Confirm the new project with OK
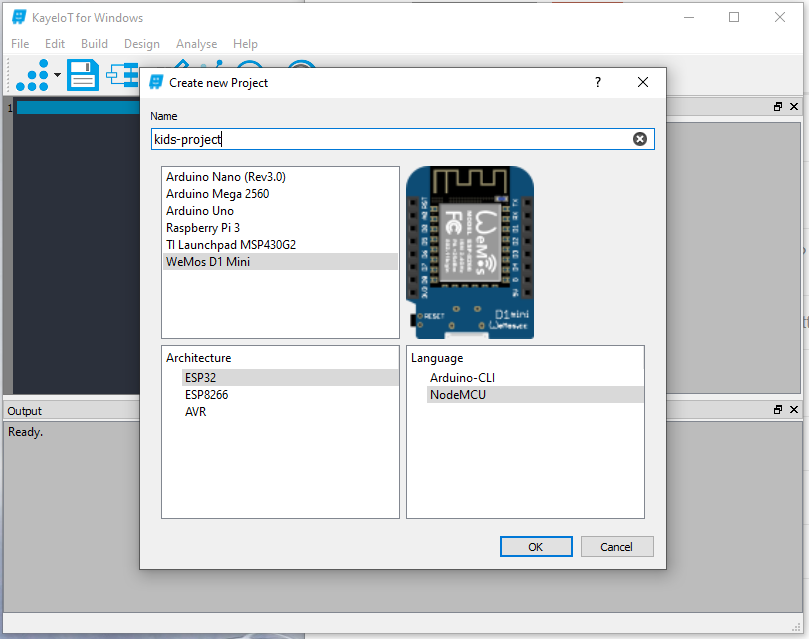Viewport: 809px width, 639px height. 536,547
